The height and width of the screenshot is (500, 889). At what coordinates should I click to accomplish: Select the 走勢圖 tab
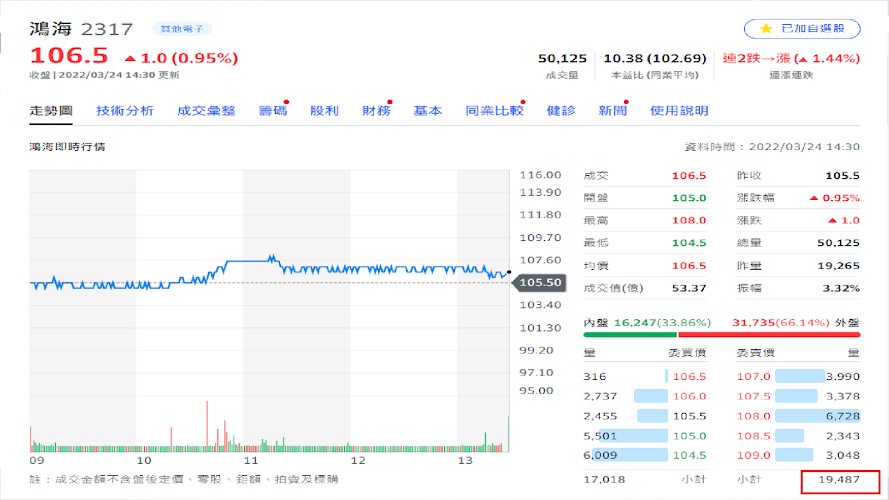click(x=51, y=111)
